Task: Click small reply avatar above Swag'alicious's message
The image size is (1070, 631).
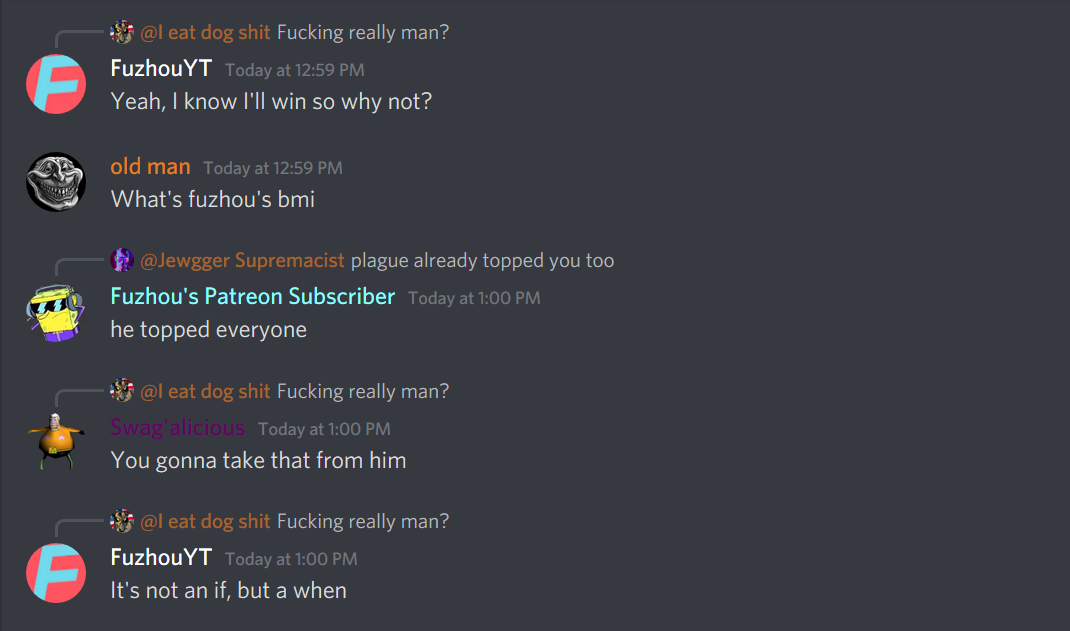Action: pyautogui.click(x=122, y=391)
